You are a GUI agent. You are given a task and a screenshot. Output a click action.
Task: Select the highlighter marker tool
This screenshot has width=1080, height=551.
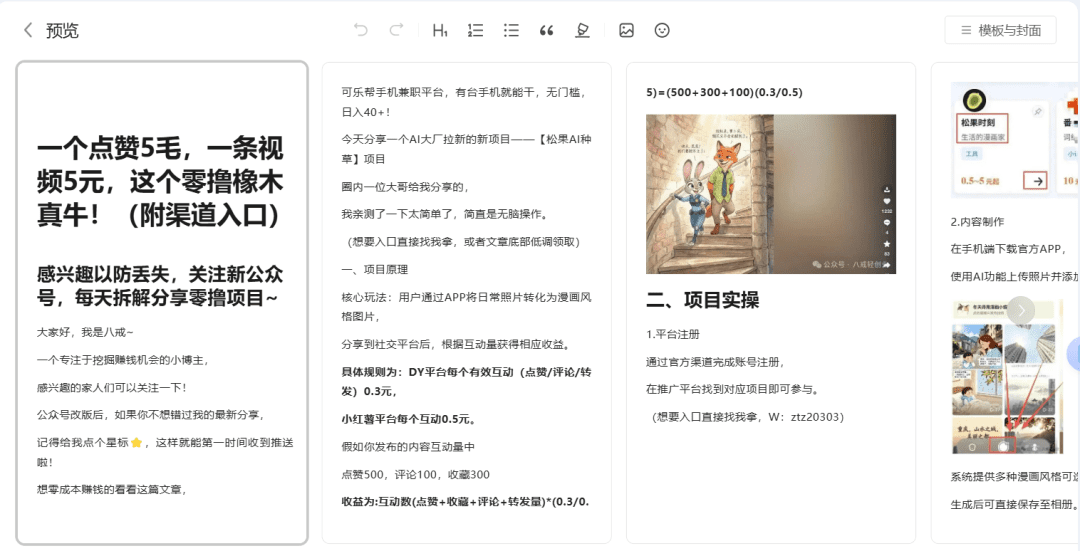click(582, 30)
